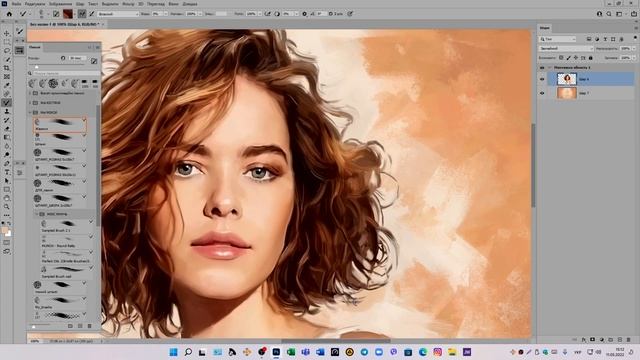Image resolution: width=640 pixels, height=360 pixels.
Task: Click the Home icon in the options bar
Action: (x=9, y=14)
